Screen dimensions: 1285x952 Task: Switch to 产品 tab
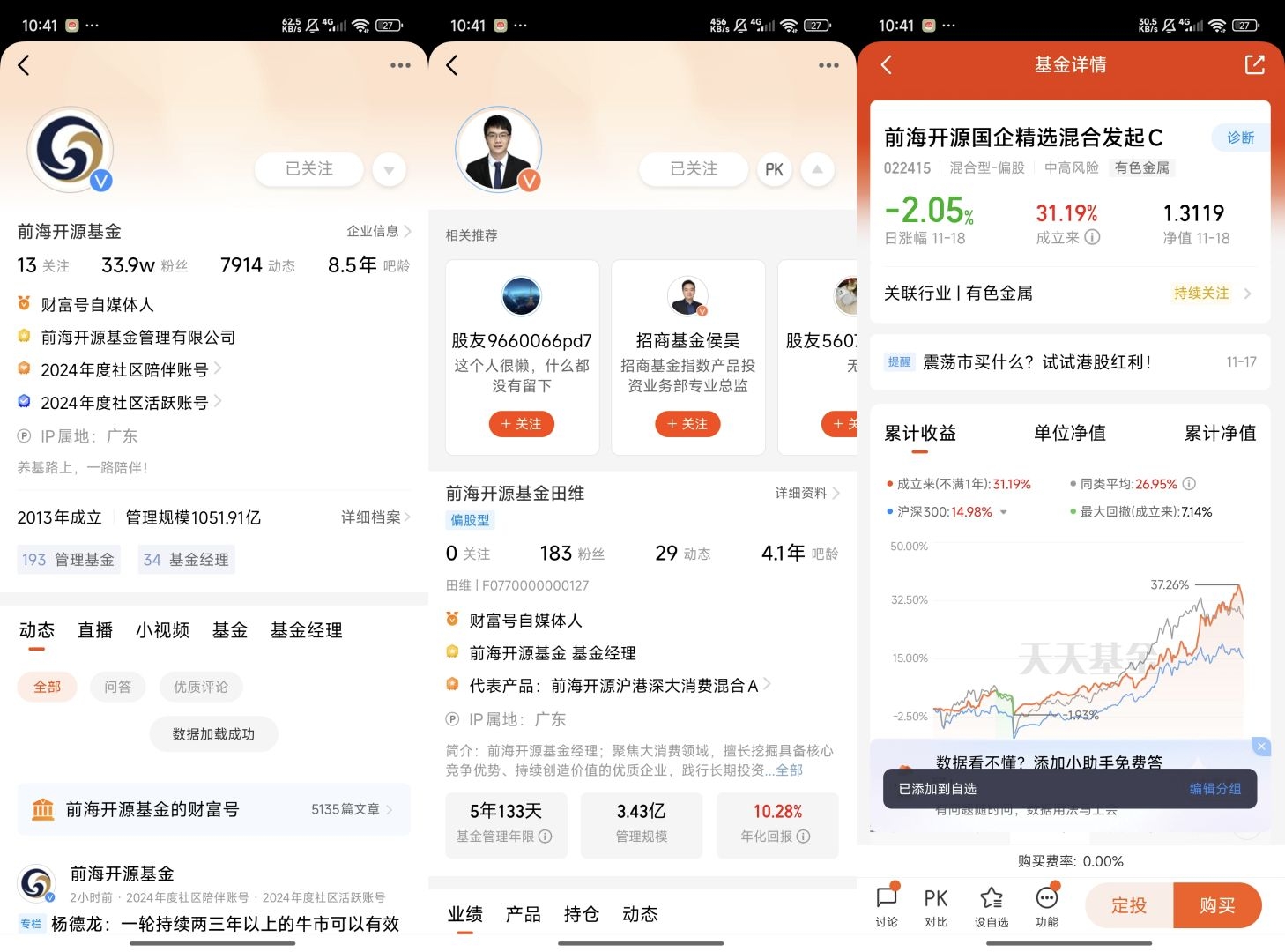pyautogui.click(x=524, y=914)
